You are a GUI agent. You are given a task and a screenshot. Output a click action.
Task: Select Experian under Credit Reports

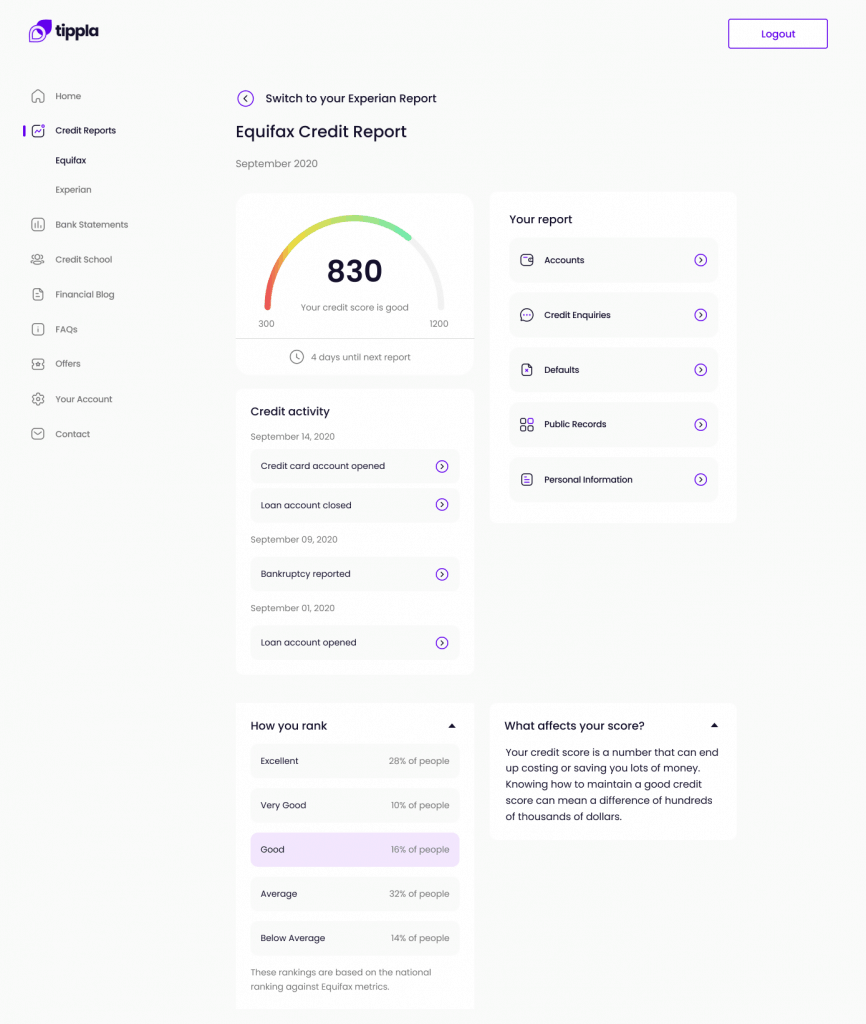point(73,190)
